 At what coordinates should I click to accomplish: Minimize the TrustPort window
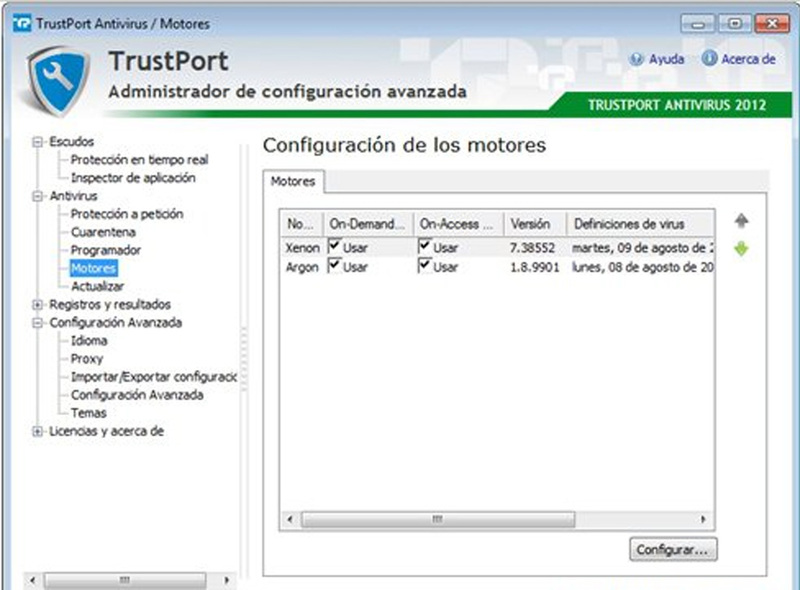[x=697, y=23]
